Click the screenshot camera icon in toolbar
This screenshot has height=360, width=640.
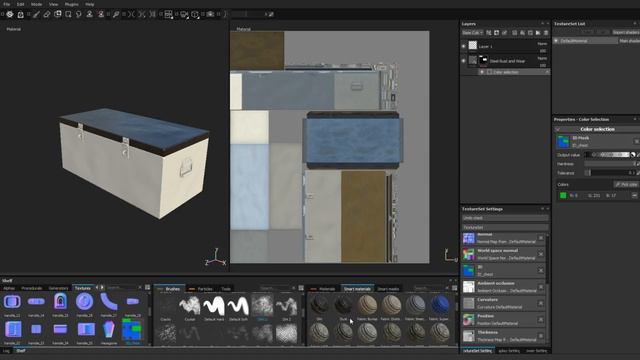210,14
